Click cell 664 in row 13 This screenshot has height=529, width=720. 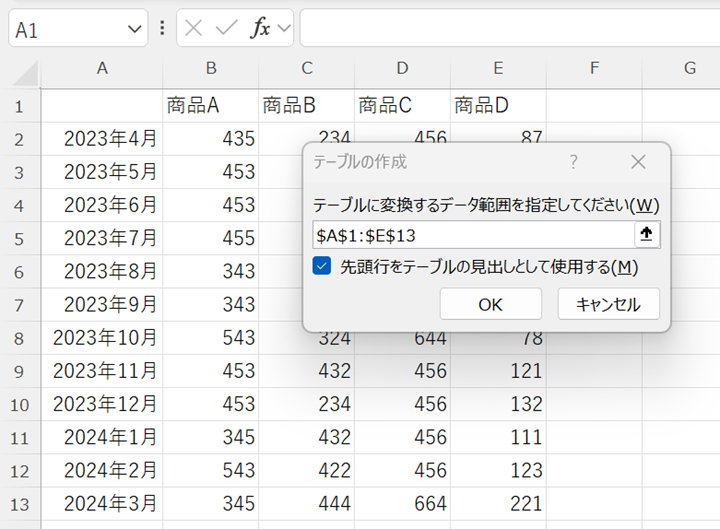click(403, 504)
